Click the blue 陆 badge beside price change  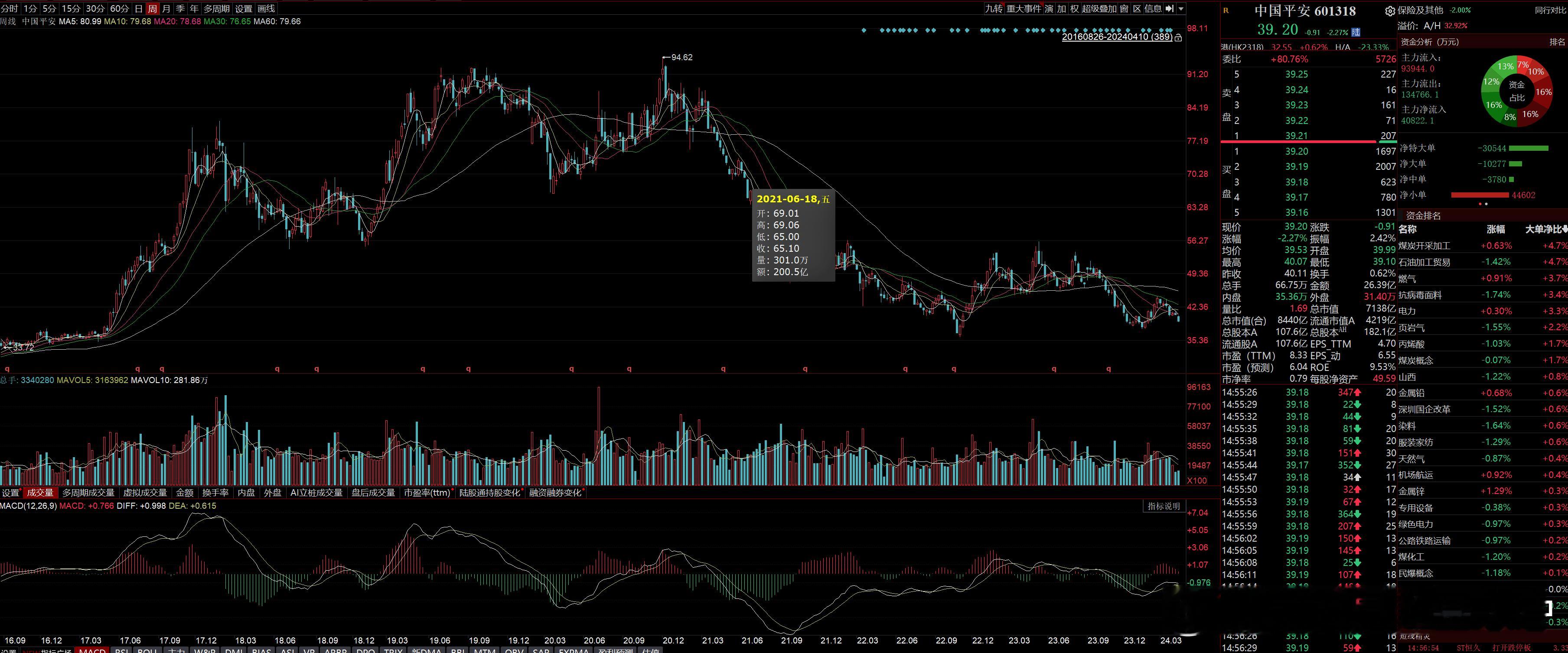pos(1356,32)
